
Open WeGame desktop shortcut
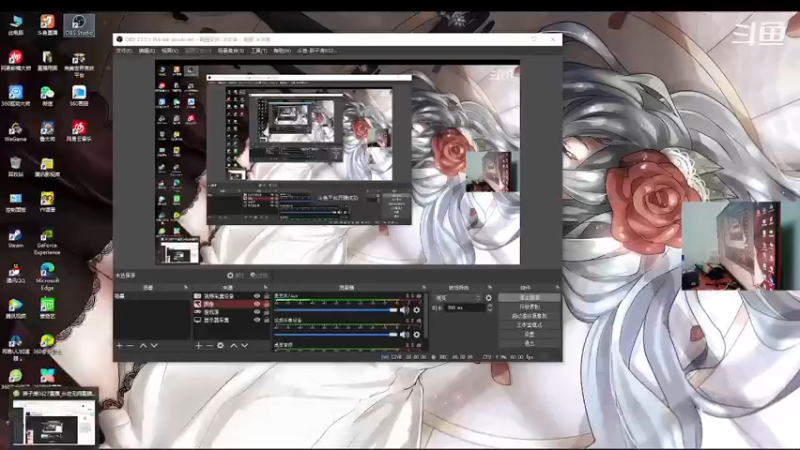point(15,132)
